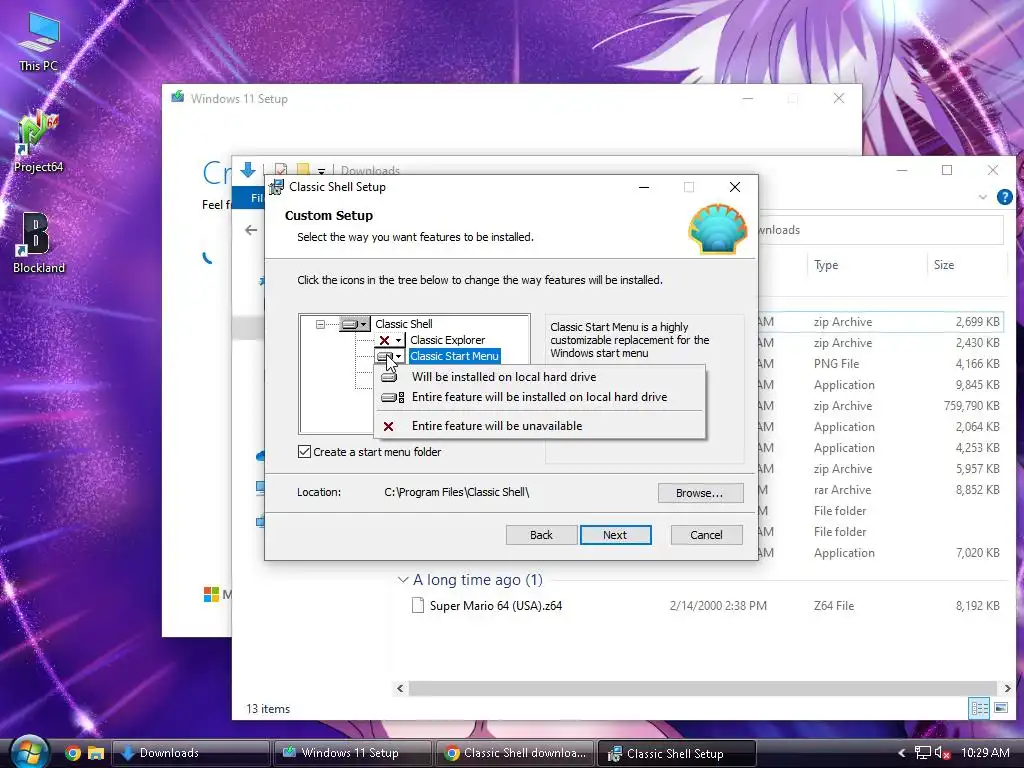Open Blockland desktop shortcut
Image resolution: width=1024 pixels, height=768 pixels.
[x=38, y=243]
